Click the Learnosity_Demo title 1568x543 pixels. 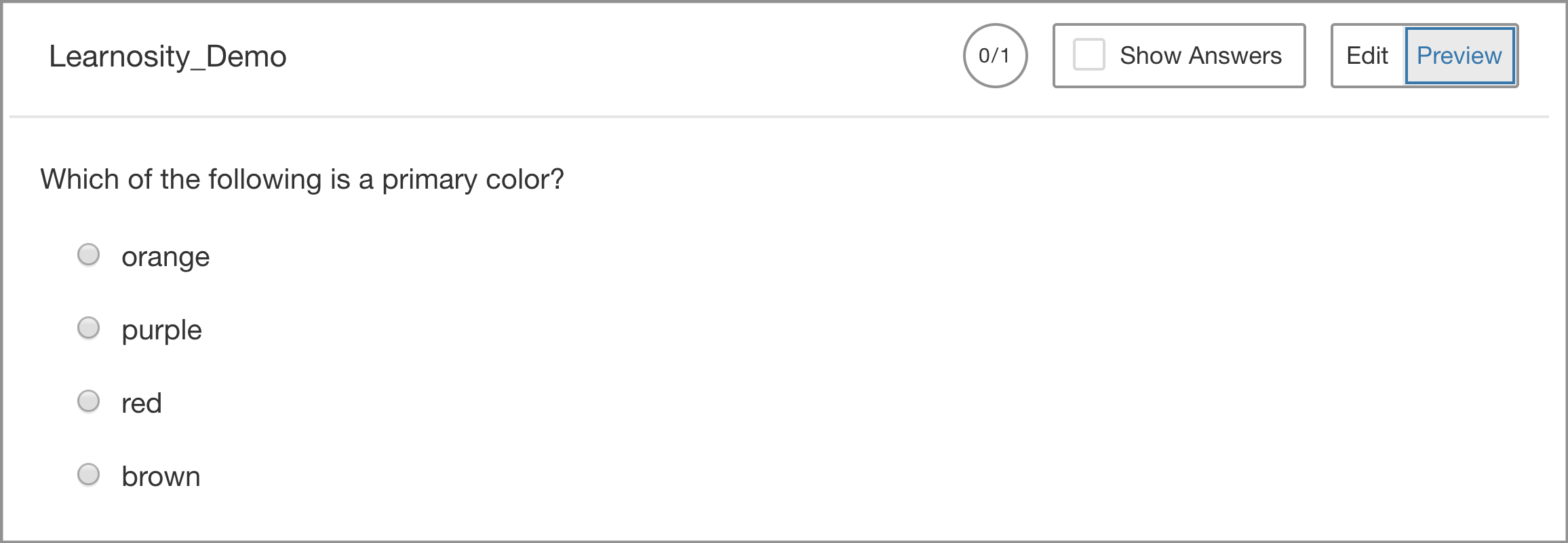click(168, 56)
